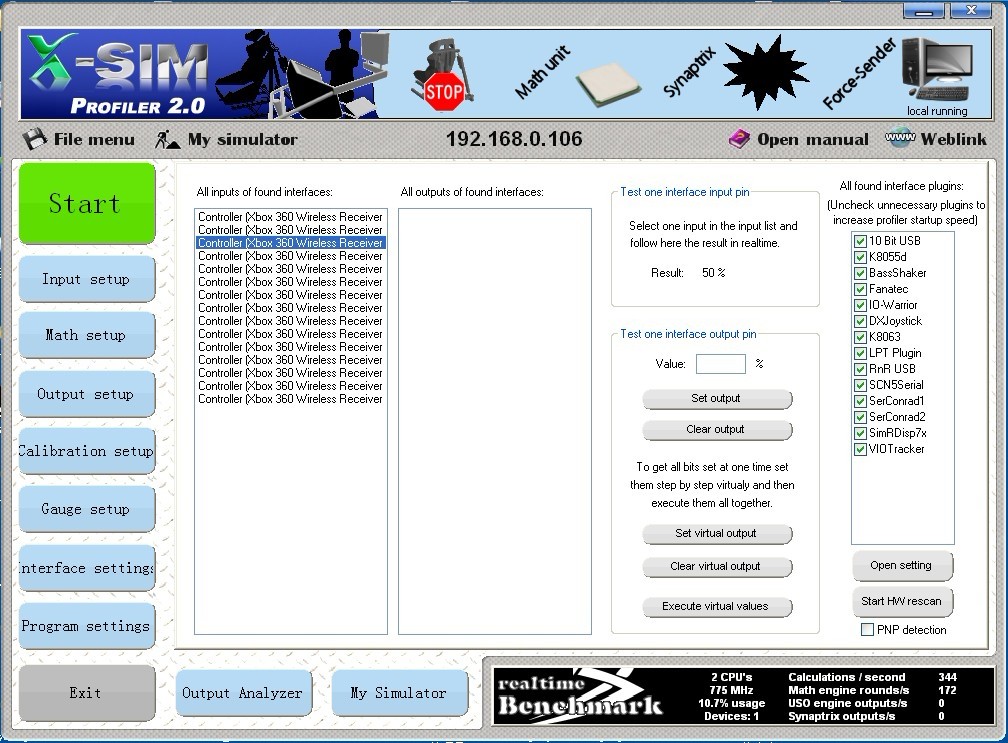Go to Gauge setup
This screenshot has width=1008, height=743.
pyautogui.click(x=87, y=509)
